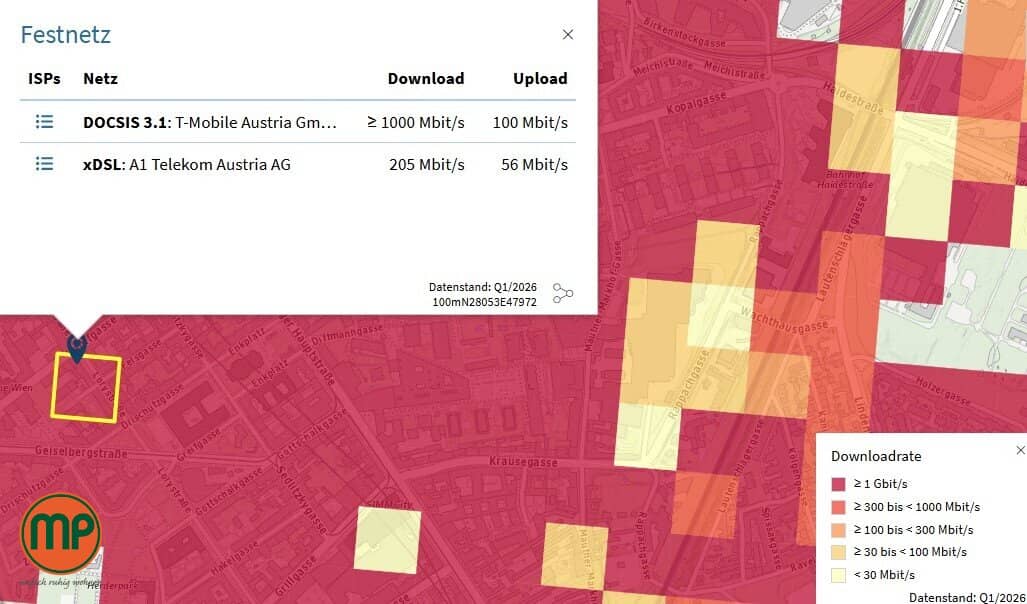Click the 100 Mbit/s upload value
1027x604 pixels.
click(530, 123)
